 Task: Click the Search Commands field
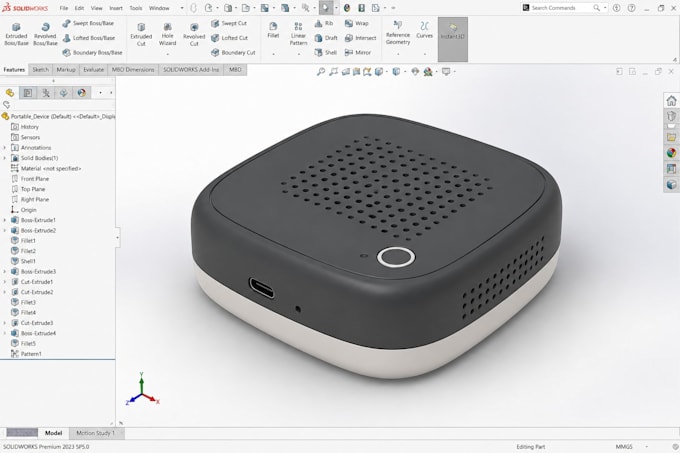point(559,8)
